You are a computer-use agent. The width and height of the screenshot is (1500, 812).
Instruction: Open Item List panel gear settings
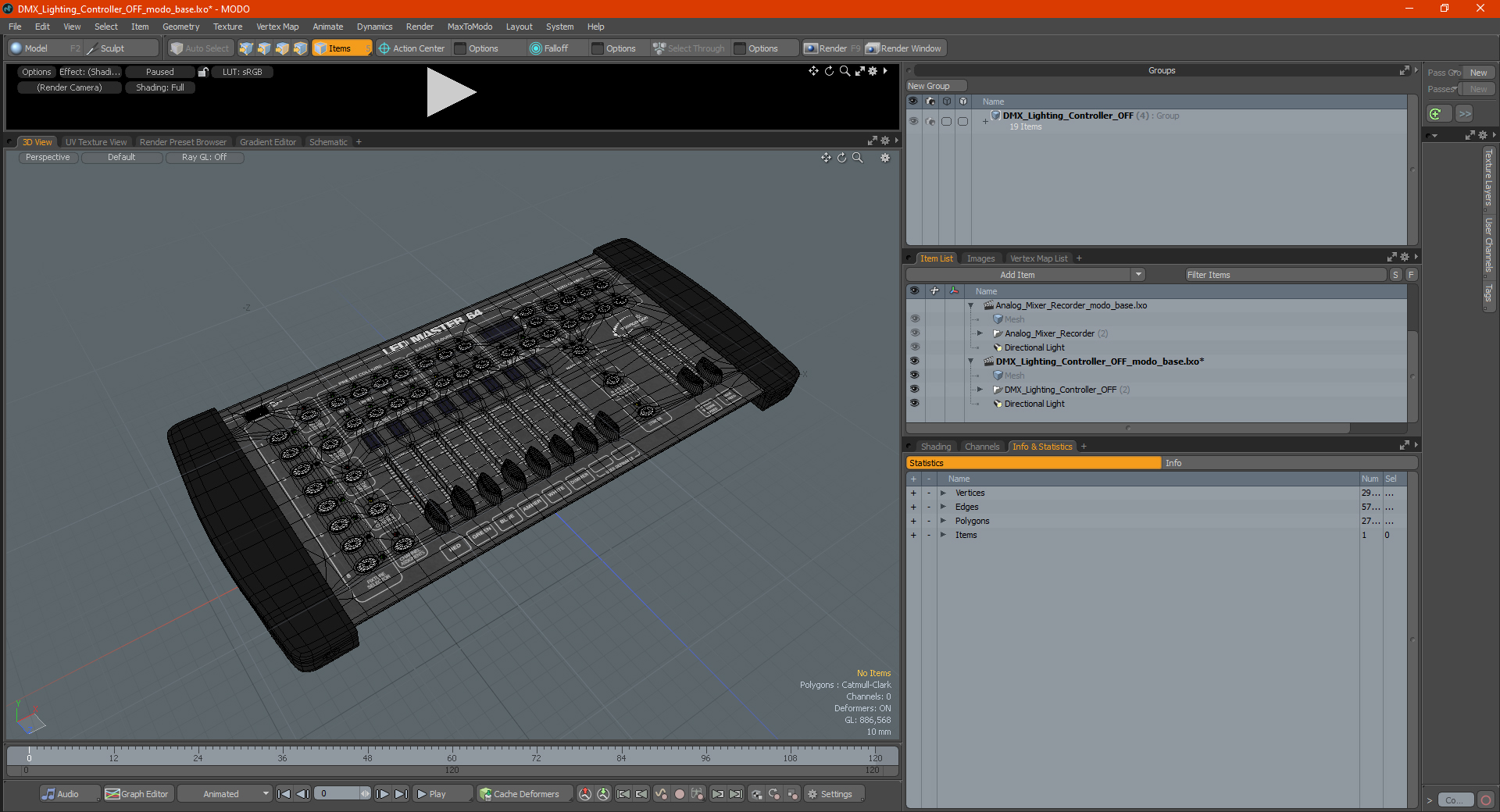pyautogui.click(x=1405, y=258)
